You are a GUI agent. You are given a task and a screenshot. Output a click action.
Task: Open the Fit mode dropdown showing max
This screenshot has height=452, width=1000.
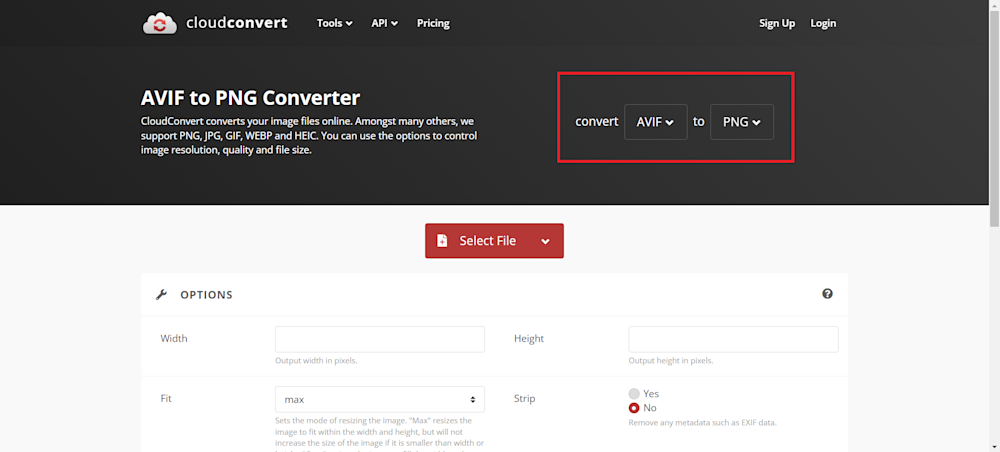point(379,399)
